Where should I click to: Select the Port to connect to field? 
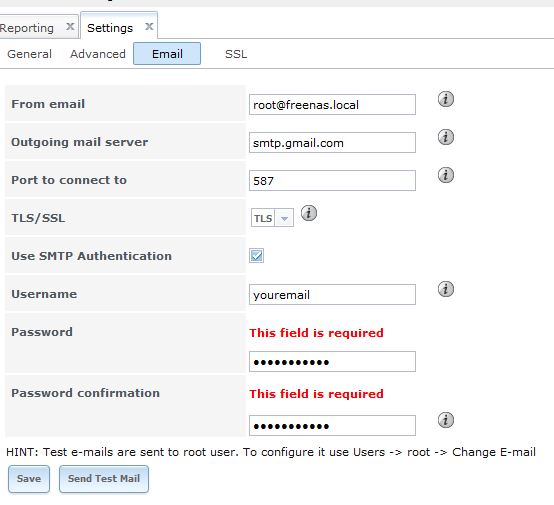point(332,181)
